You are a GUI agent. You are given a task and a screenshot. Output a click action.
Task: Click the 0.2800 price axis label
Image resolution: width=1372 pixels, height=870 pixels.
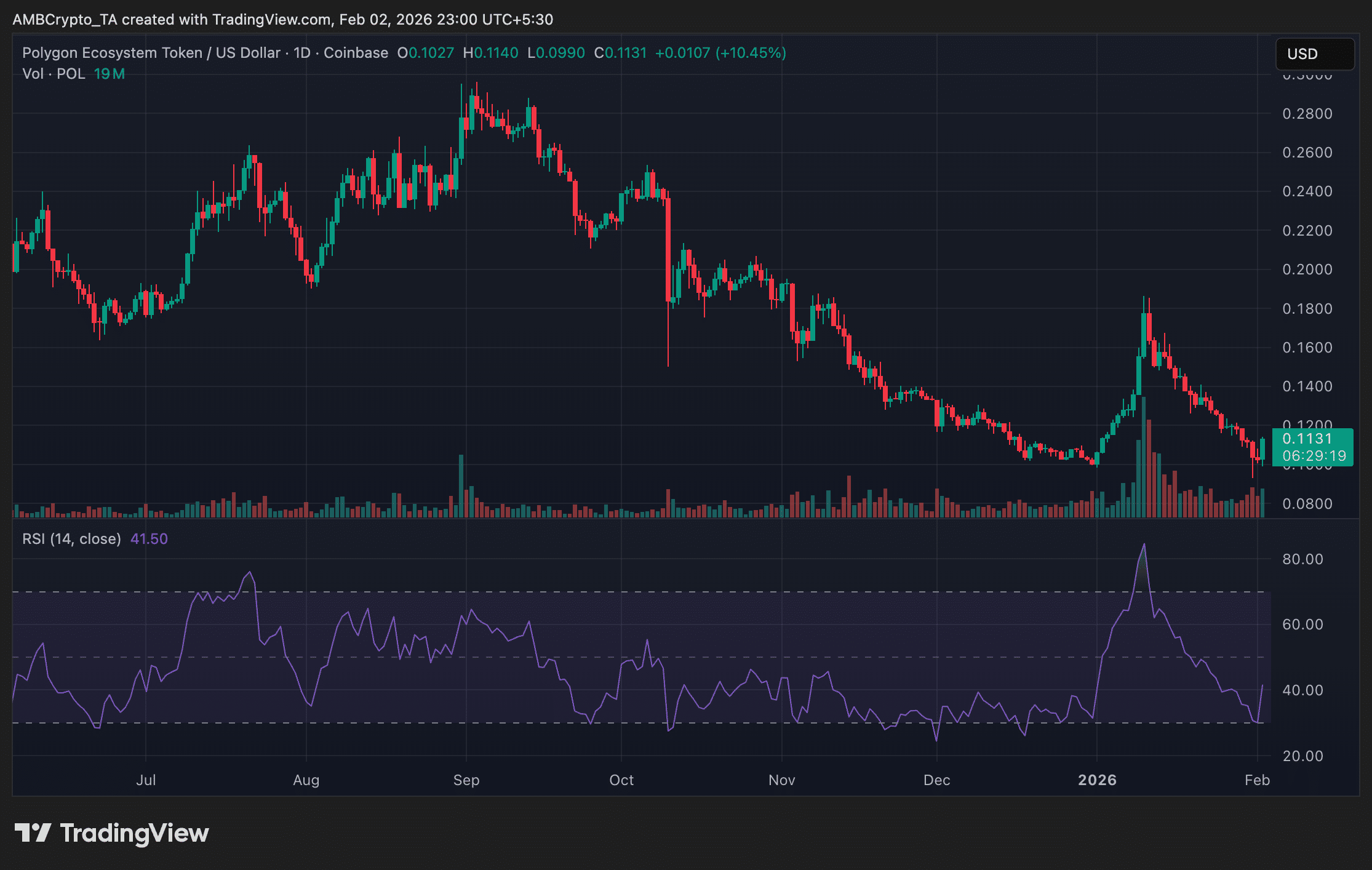point(1307,114)
